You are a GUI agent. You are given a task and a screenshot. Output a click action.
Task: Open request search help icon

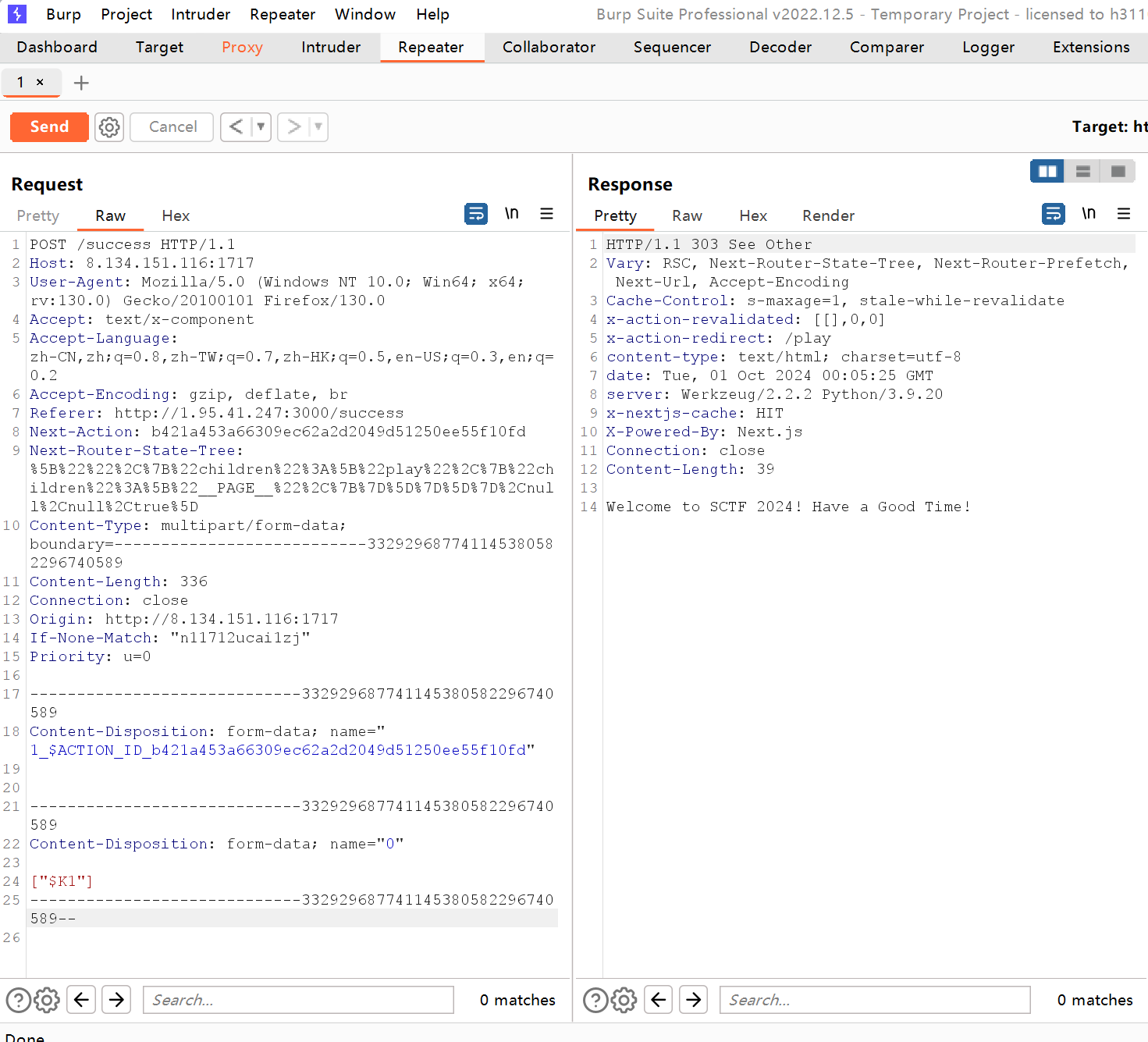point(19,1000)
